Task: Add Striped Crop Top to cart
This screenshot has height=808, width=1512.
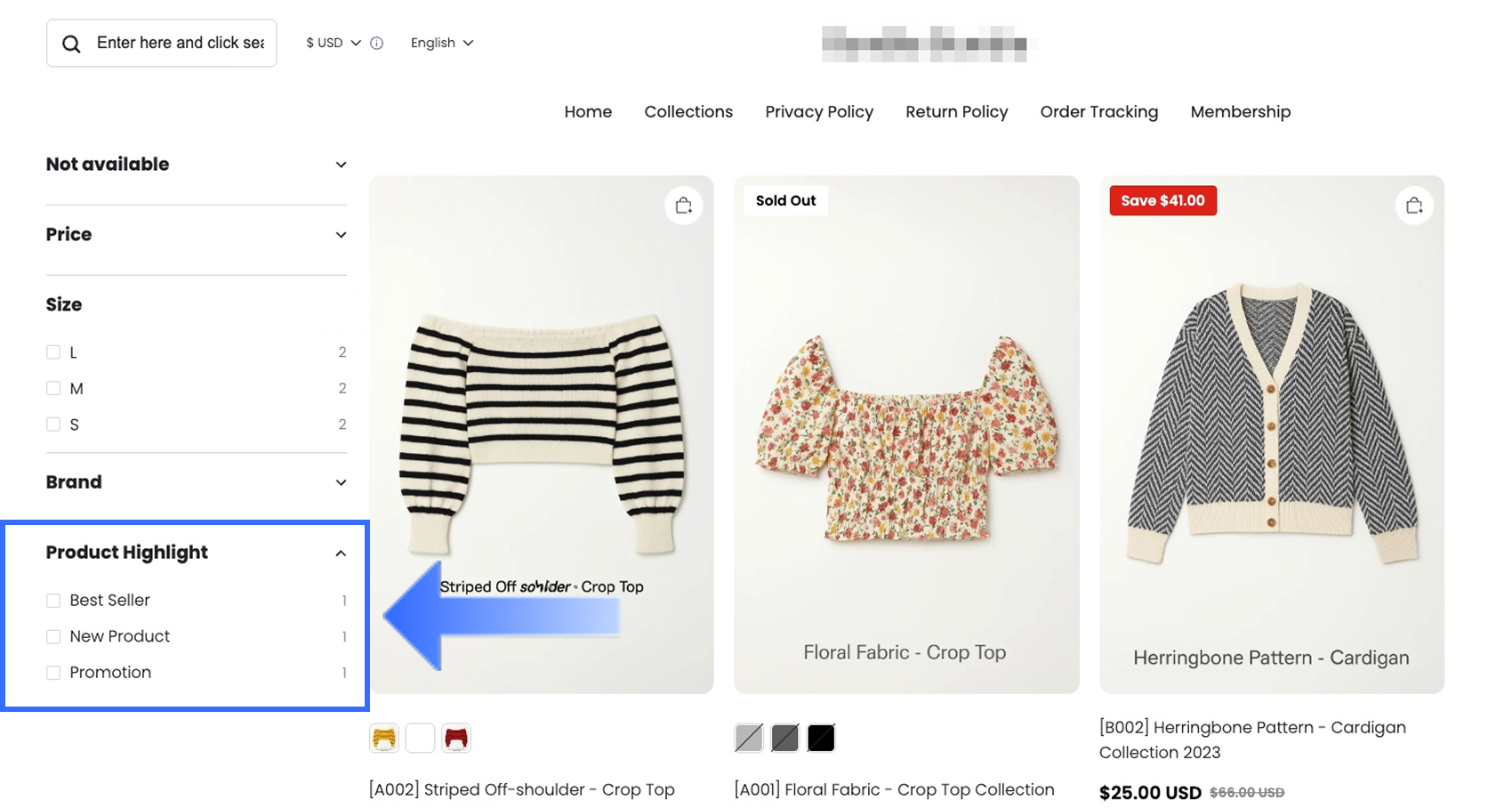Action: [683, 206]
